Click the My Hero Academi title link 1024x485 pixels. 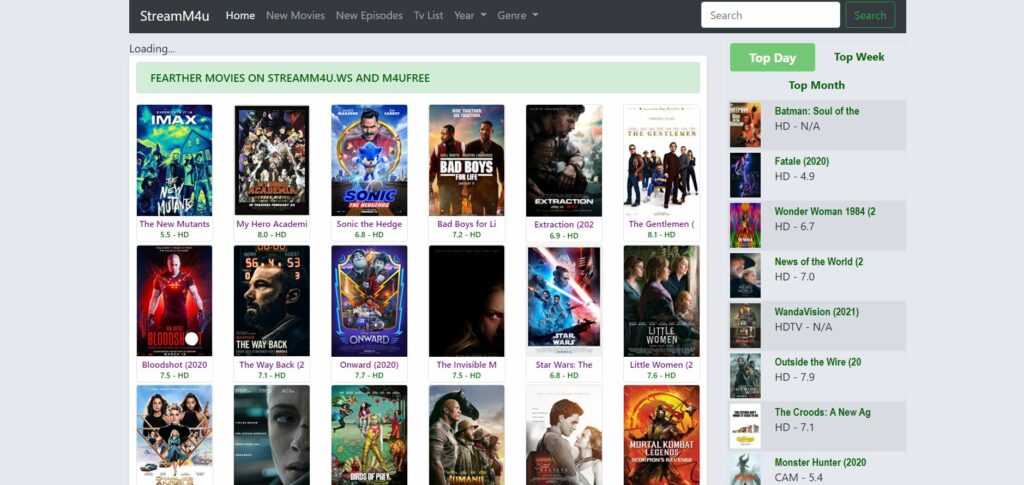(272, 224)
